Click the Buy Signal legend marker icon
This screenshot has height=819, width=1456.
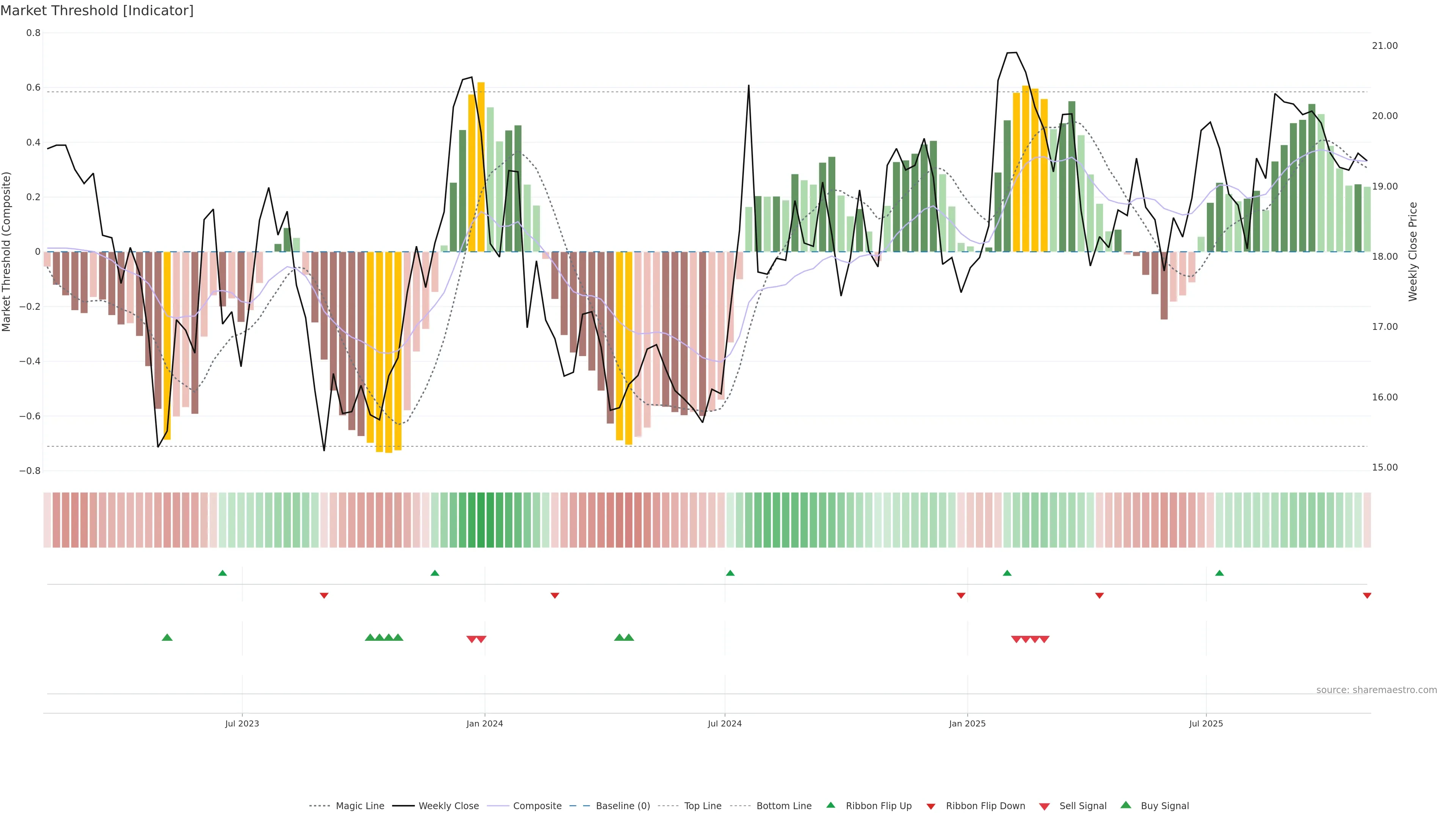(1126, 805)
